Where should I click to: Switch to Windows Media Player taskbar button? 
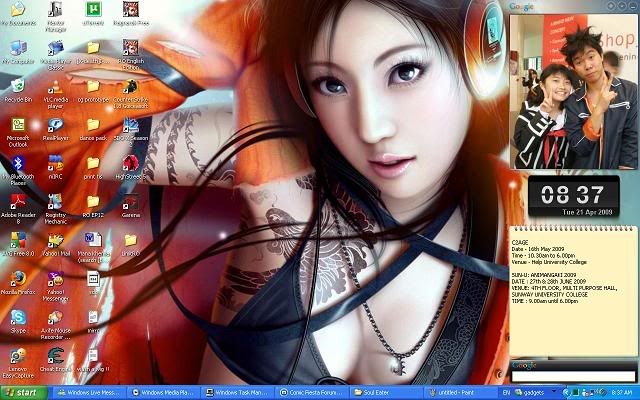[162, 393]
